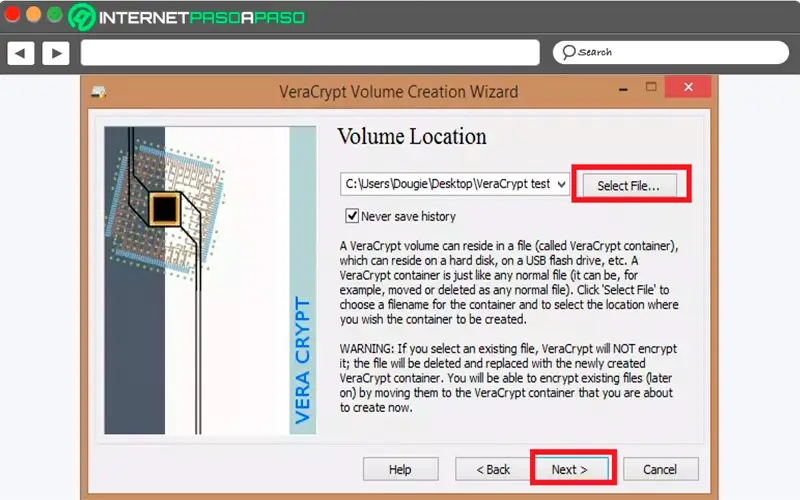Click the Select File... button

tap(630, 185)
